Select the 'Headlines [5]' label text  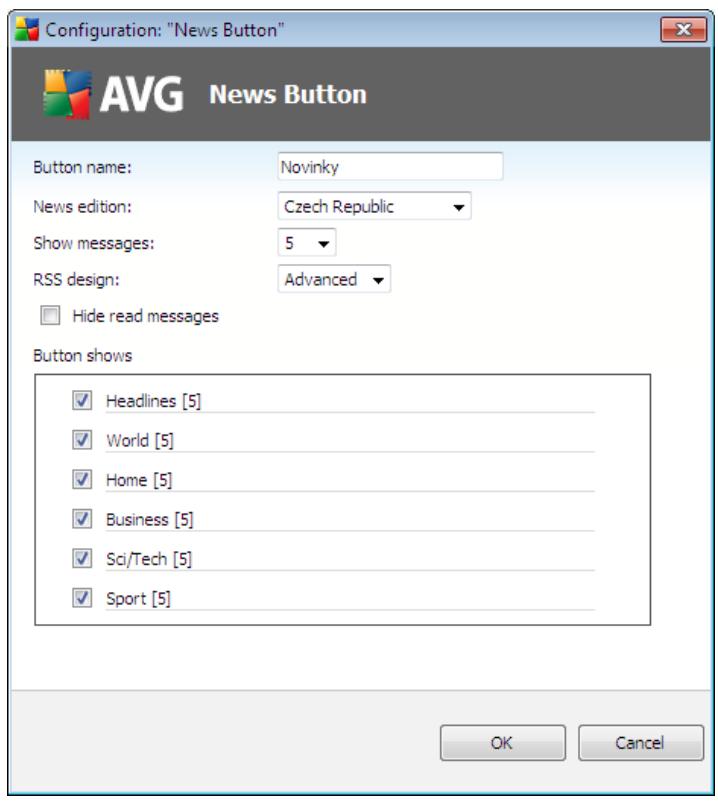[x=153, y=401]
